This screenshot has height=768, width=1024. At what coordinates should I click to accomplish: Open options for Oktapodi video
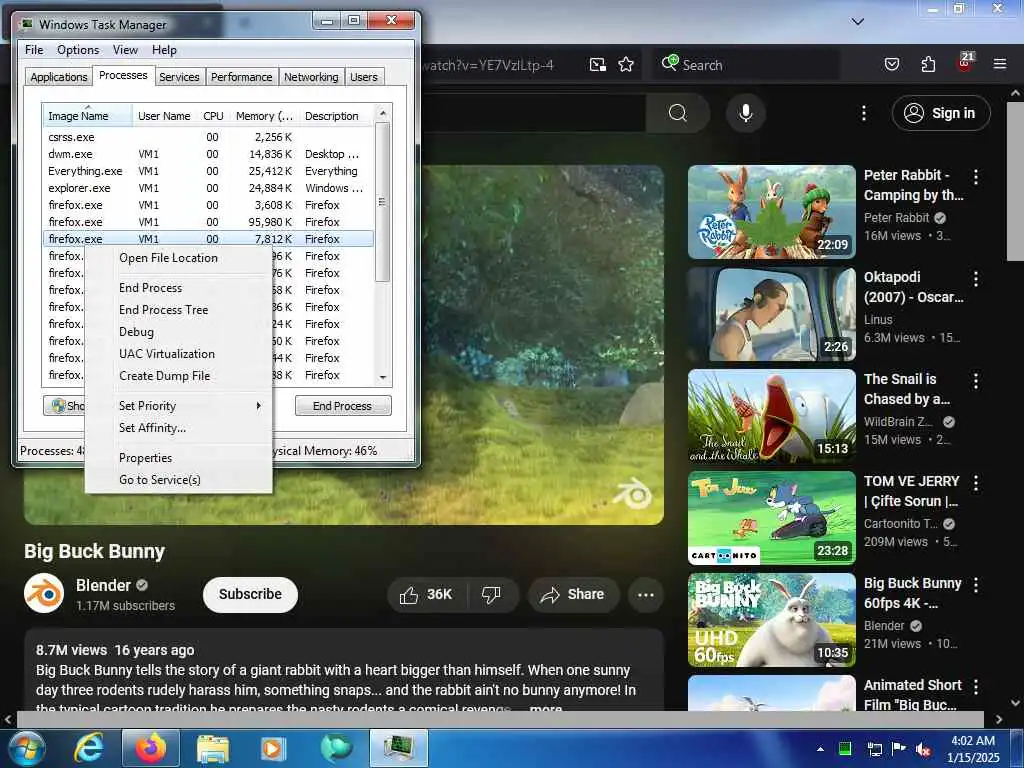click(x=976, y=279)
